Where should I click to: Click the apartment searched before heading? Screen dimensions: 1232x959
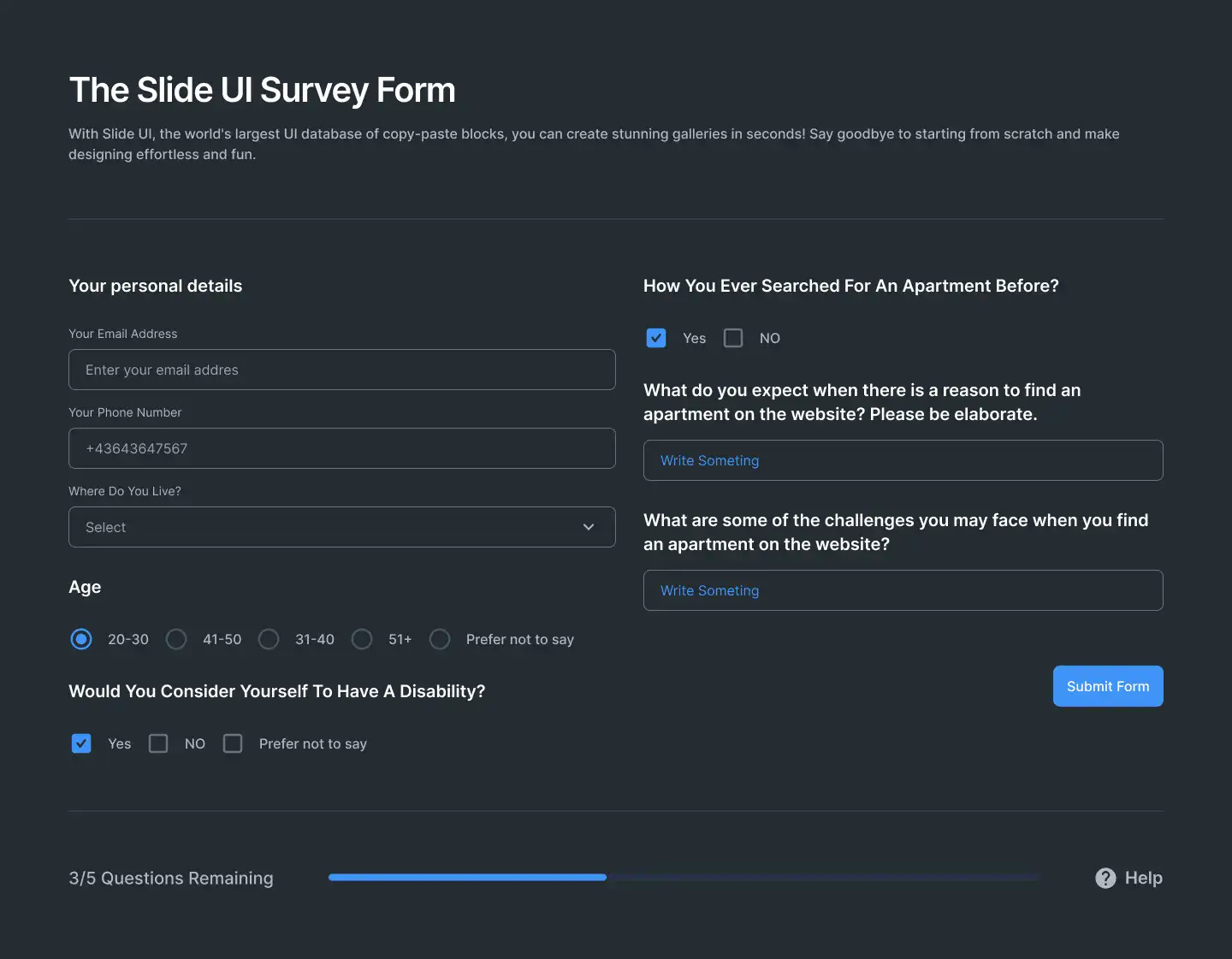tap(851, 286)
